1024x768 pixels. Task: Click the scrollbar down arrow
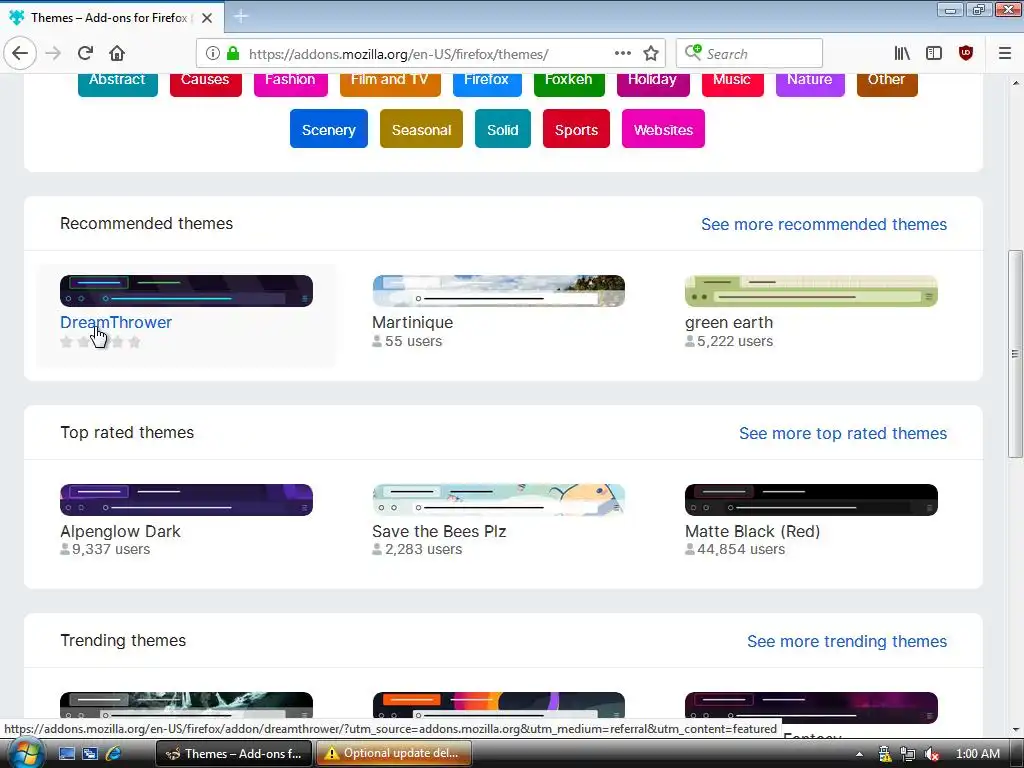[x=1015, y=729]
